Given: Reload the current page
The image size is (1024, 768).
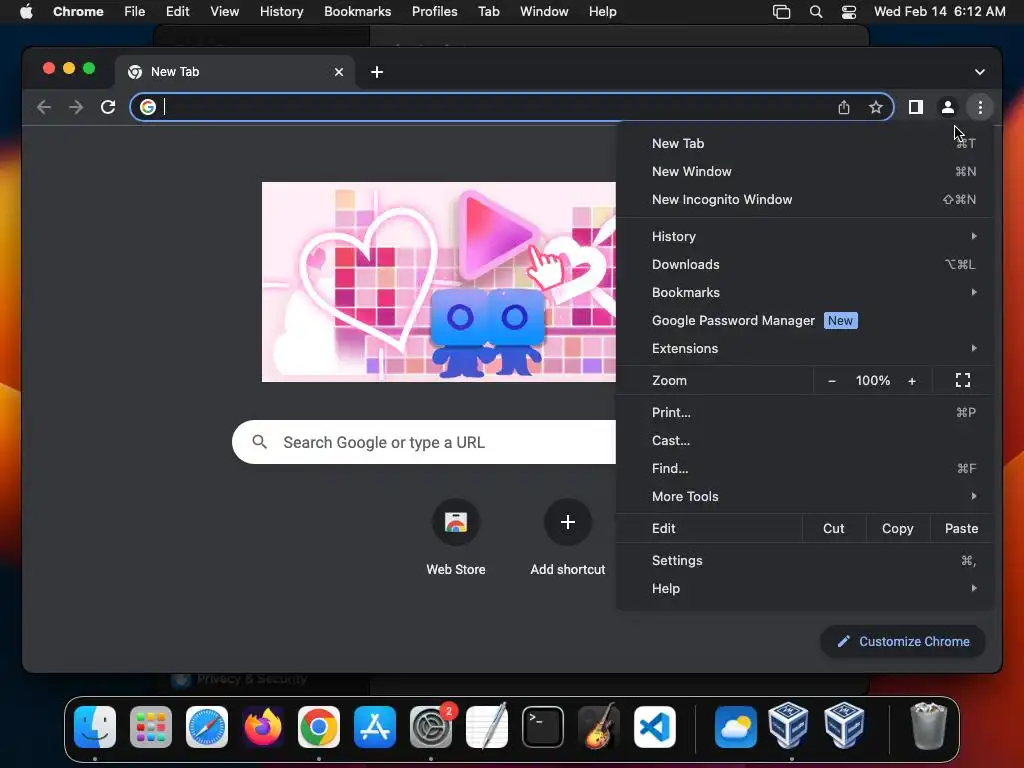Looking at the screenshot, I should click(108, 107).
